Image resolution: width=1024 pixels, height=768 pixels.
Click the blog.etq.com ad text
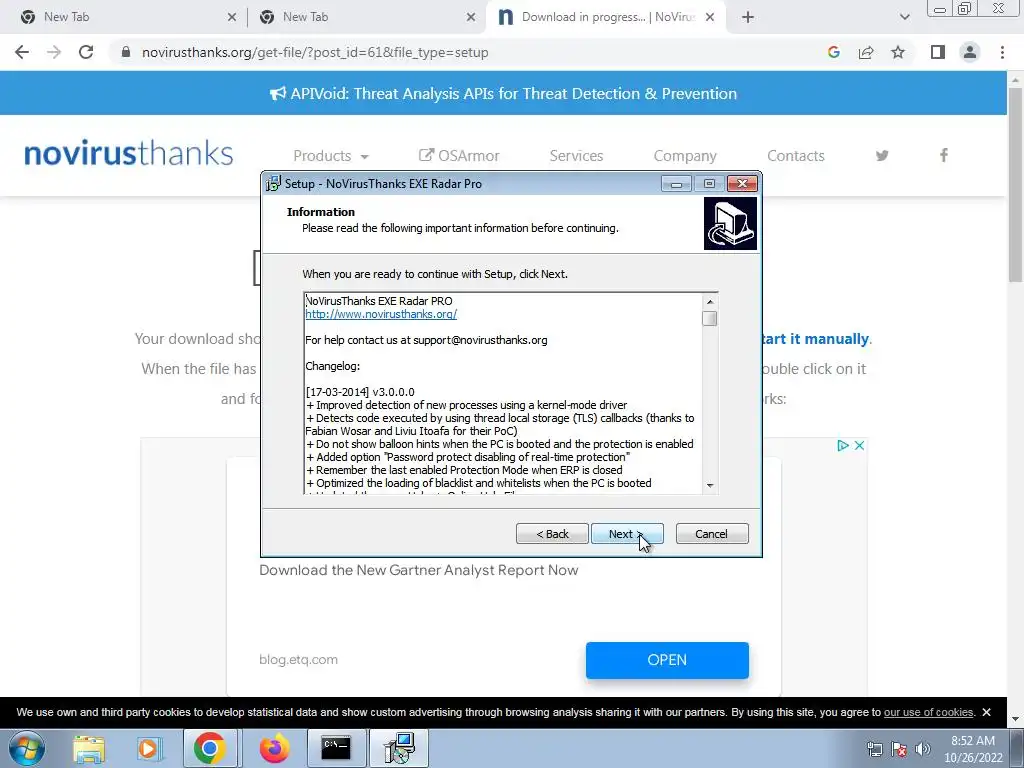click(x=298, y=660)
